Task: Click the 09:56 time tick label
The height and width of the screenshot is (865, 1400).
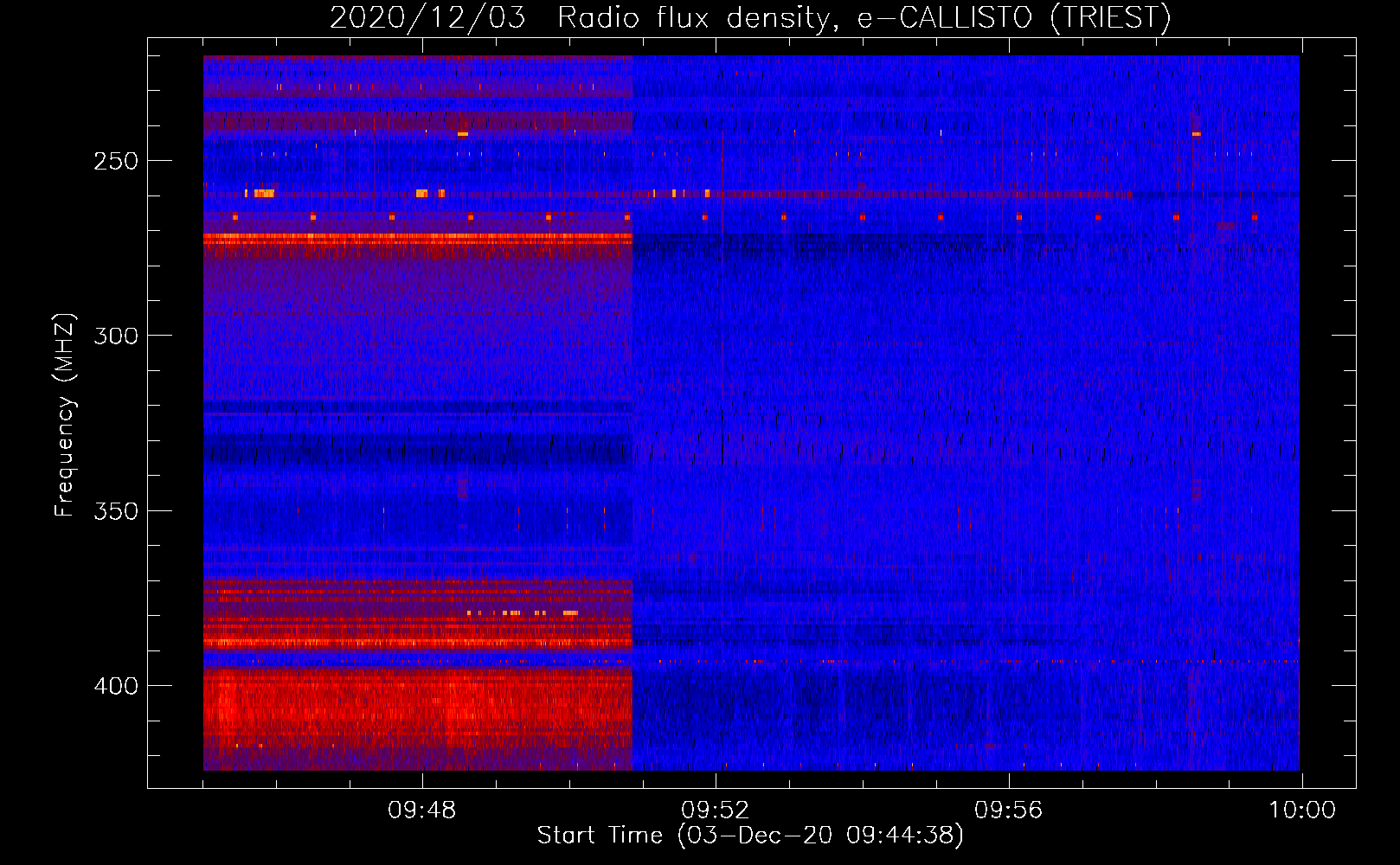Action: coord(1008,811)
